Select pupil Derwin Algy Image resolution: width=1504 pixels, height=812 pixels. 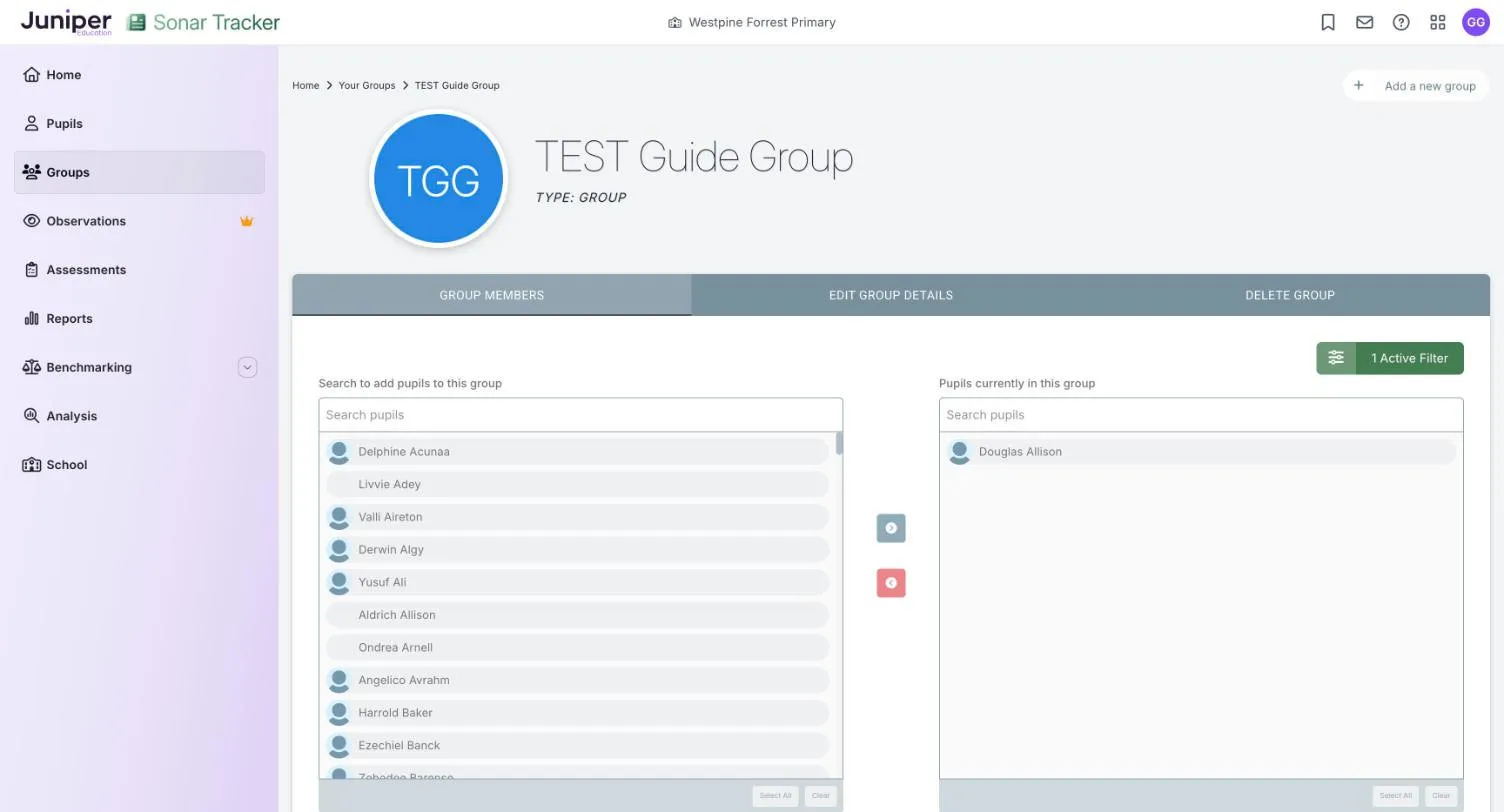[x=577, y=549]
